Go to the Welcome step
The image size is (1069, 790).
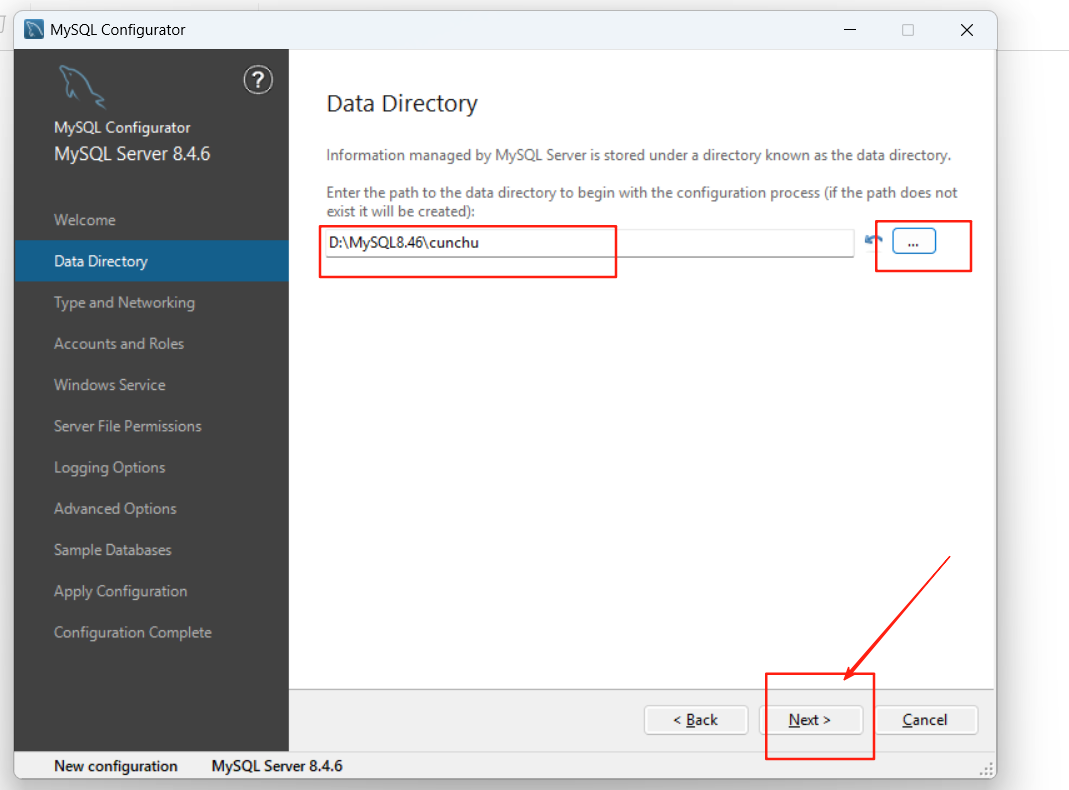pyautogui.click(x=85, y=220)
